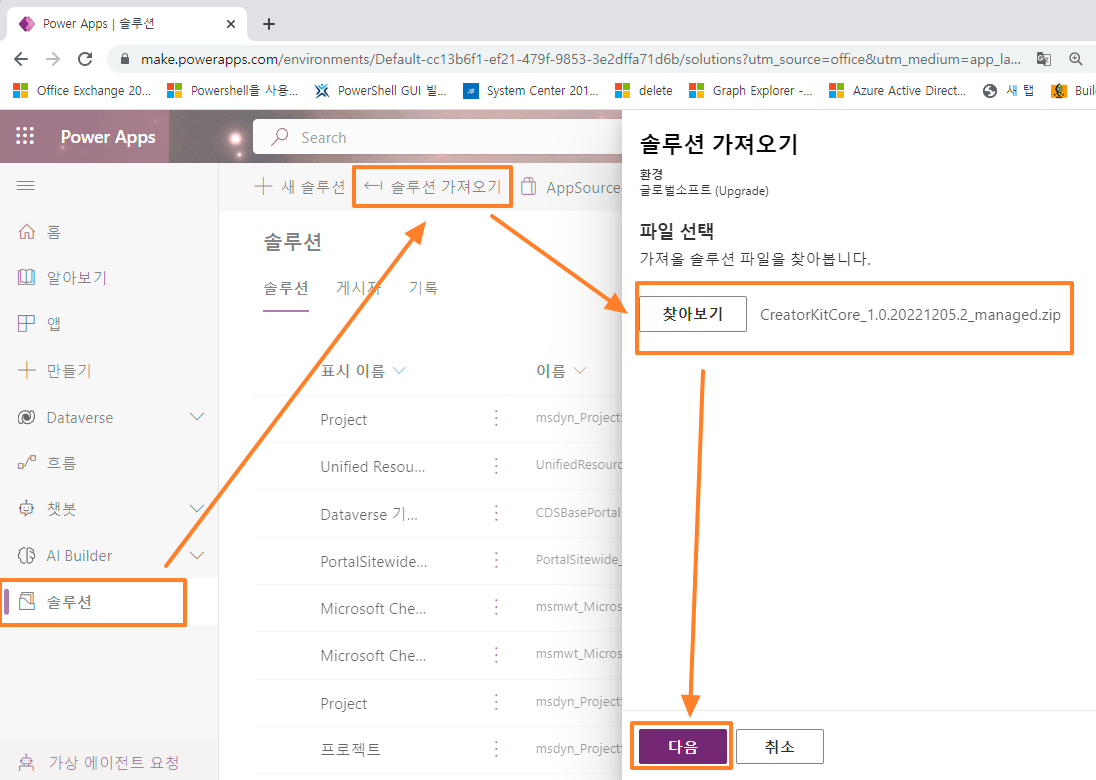Open AppSource from the toolbar
Viewport: 1096px width, 780px height.
pos(570,187)
